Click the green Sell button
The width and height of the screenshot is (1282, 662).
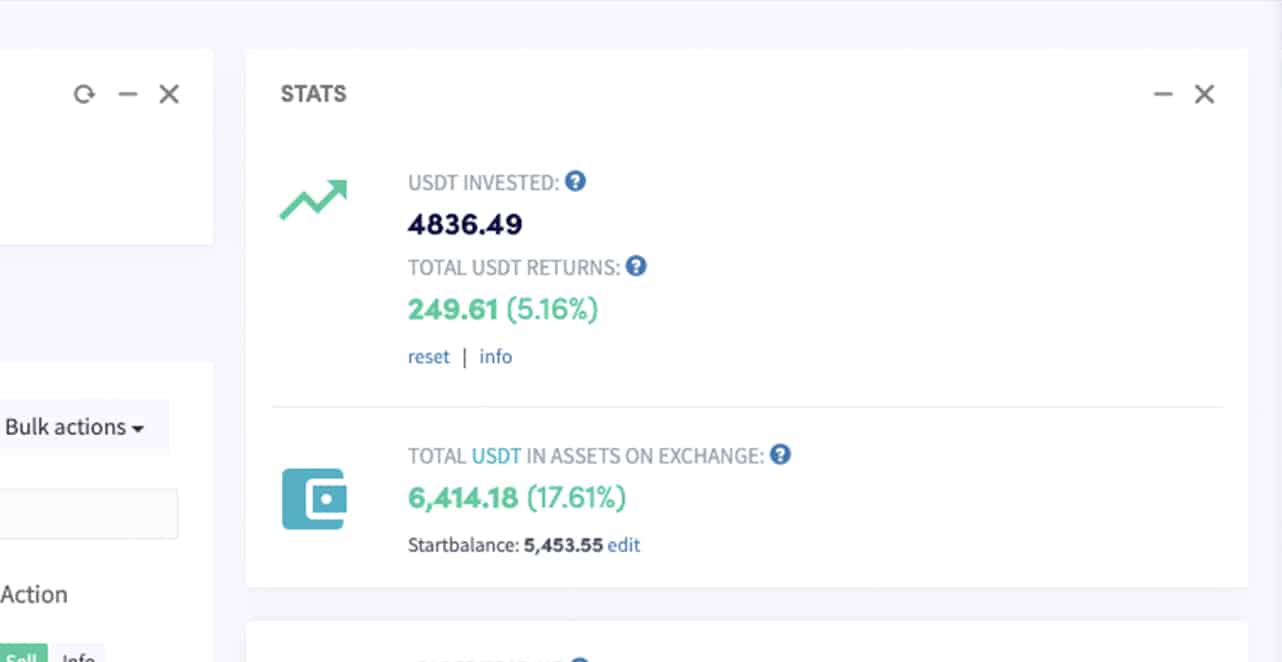click(x=22, y=654)
